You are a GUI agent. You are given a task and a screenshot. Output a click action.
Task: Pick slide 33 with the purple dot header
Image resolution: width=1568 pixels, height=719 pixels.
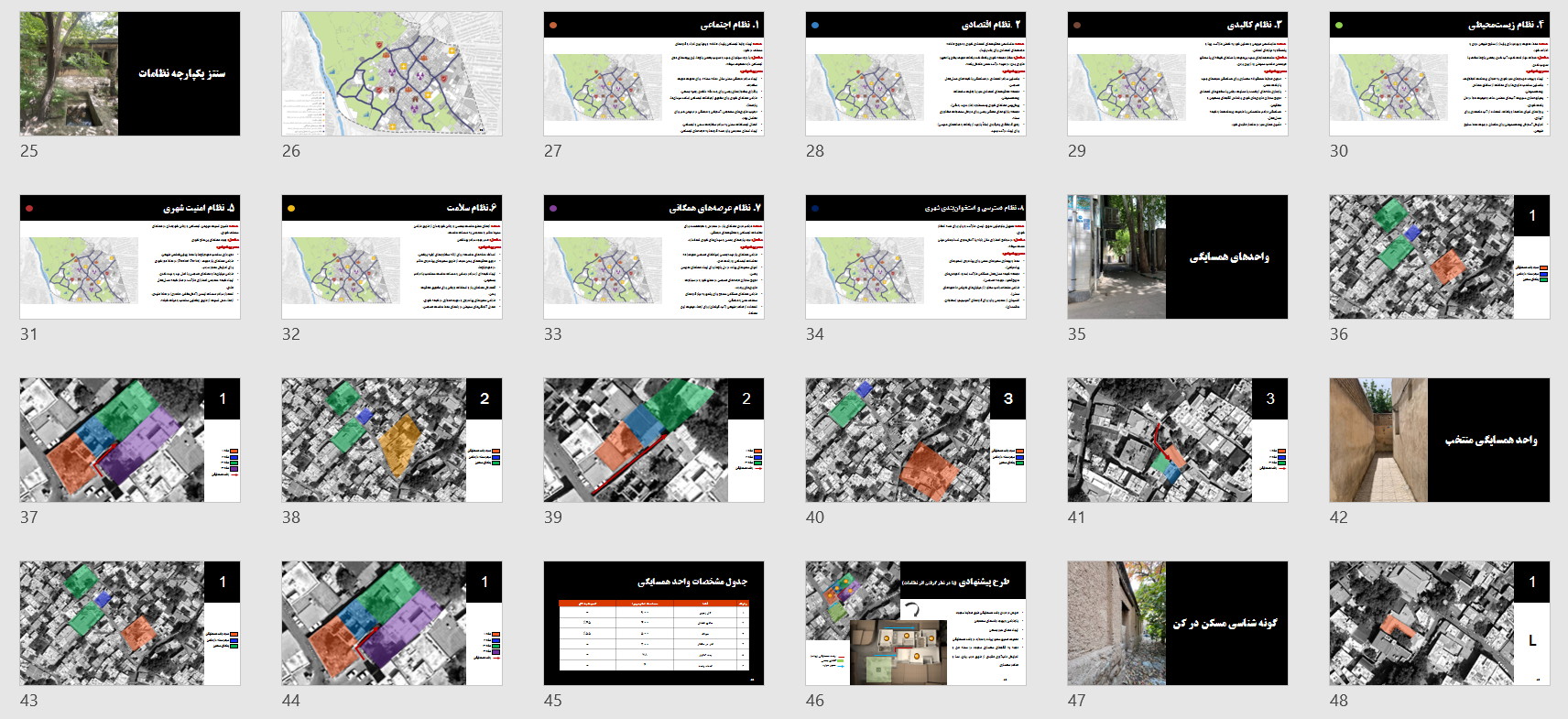[654, 256]
